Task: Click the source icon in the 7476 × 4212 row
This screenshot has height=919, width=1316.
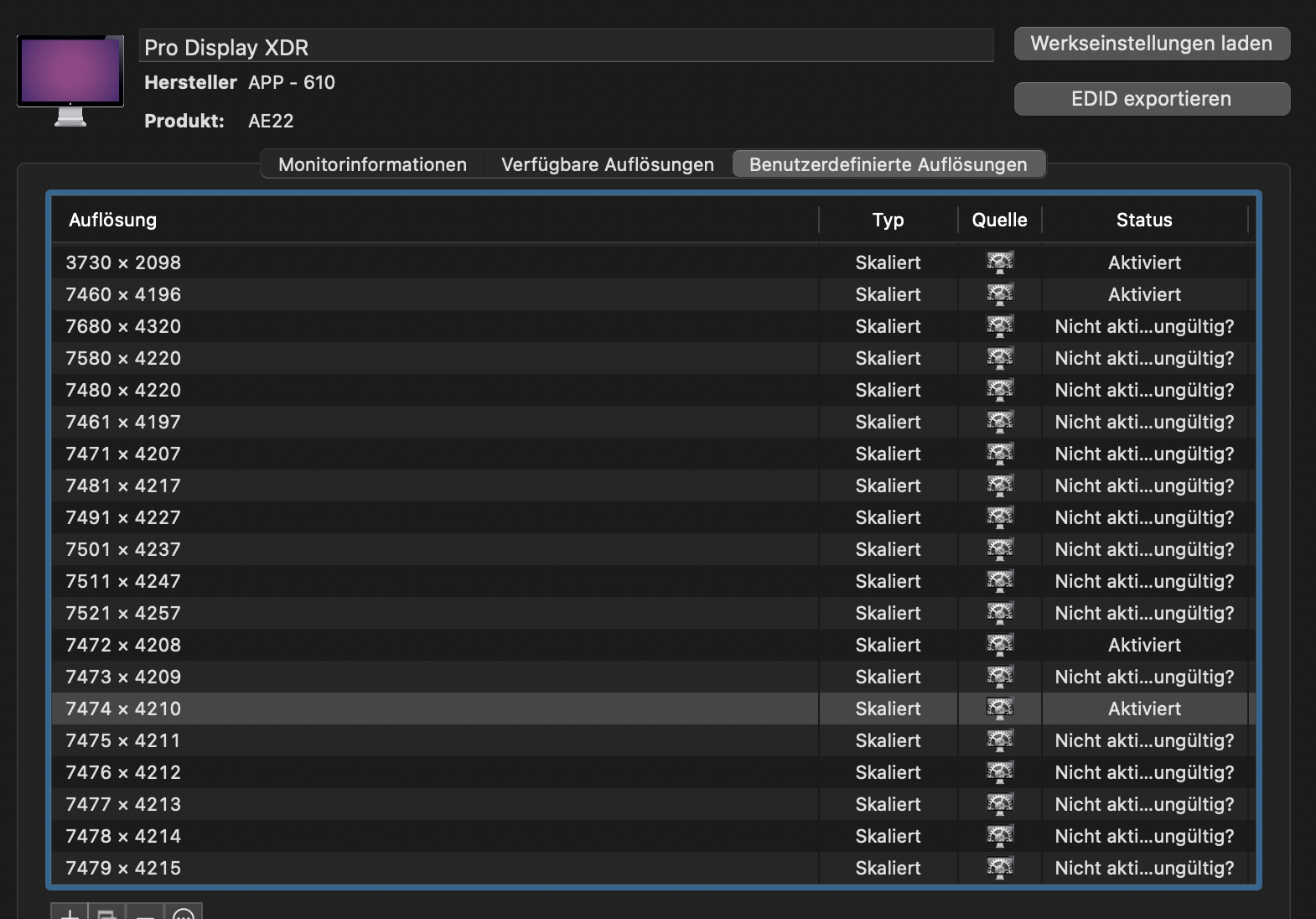Action: 1000,772
